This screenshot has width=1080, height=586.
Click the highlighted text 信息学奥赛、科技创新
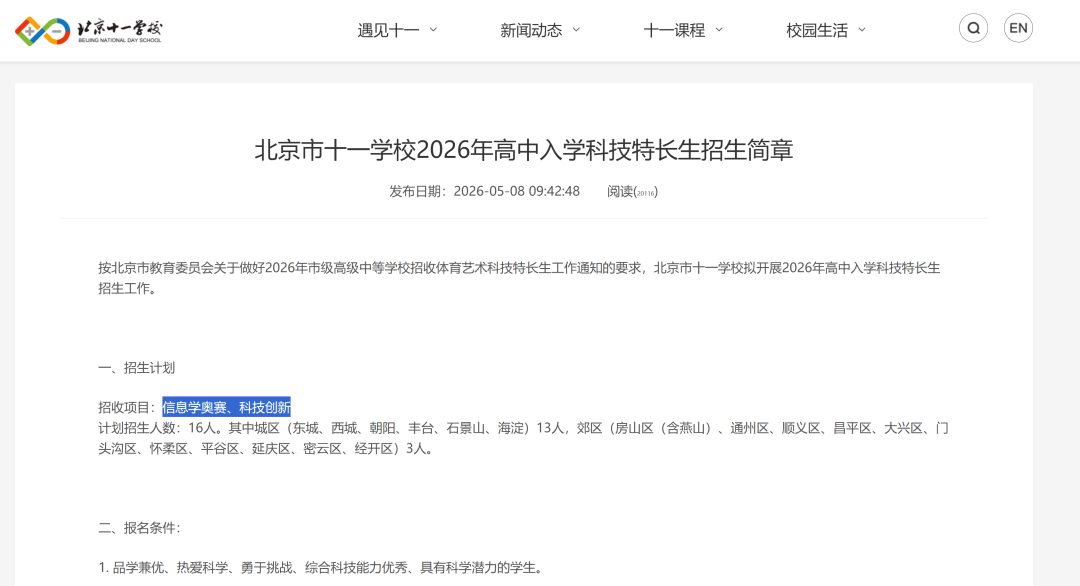pyautogui.click(x=227, y=408)
